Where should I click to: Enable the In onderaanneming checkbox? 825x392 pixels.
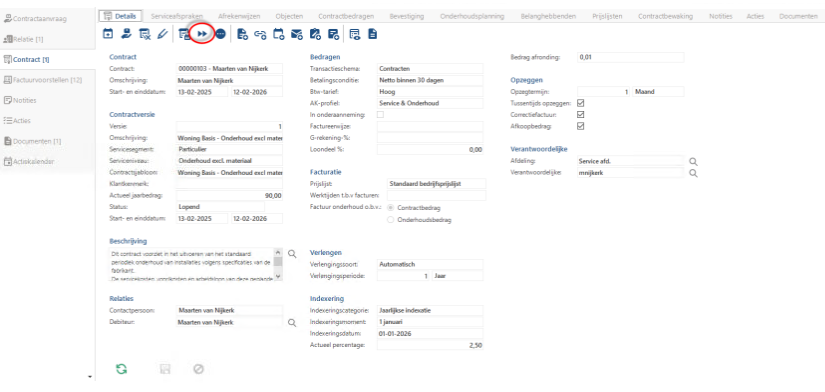[x=380, y=114]
